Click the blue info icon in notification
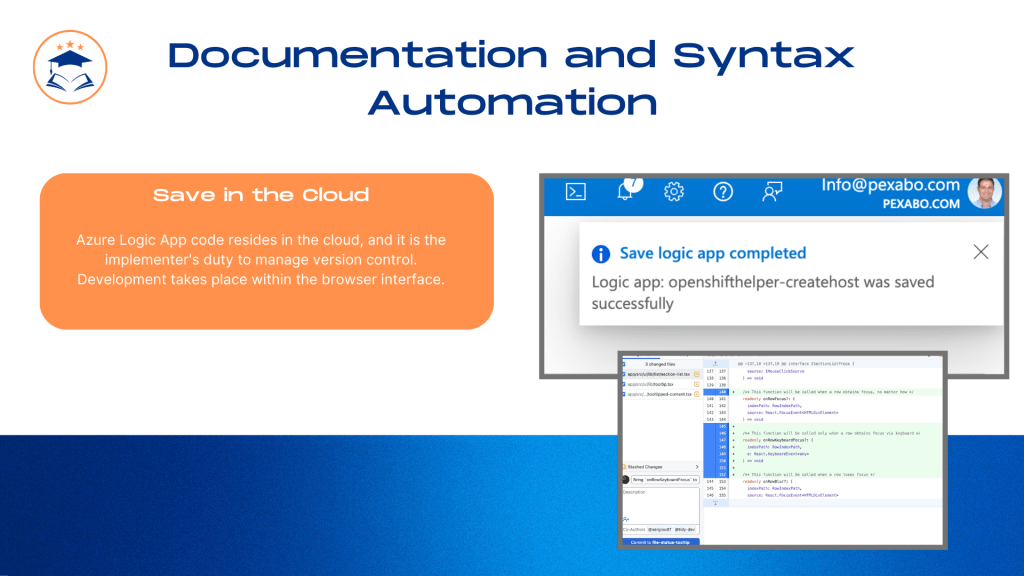This screenshot has height=576, width=1024. click(601, 253)
